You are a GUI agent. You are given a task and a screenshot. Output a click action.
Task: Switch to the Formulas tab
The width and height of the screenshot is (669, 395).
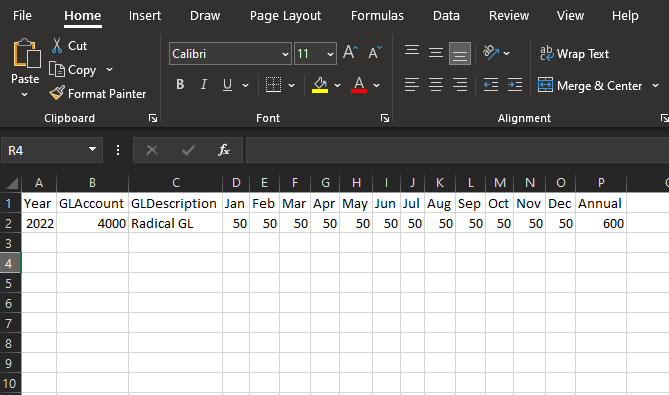pyautogui.click(x=377, y=16)
